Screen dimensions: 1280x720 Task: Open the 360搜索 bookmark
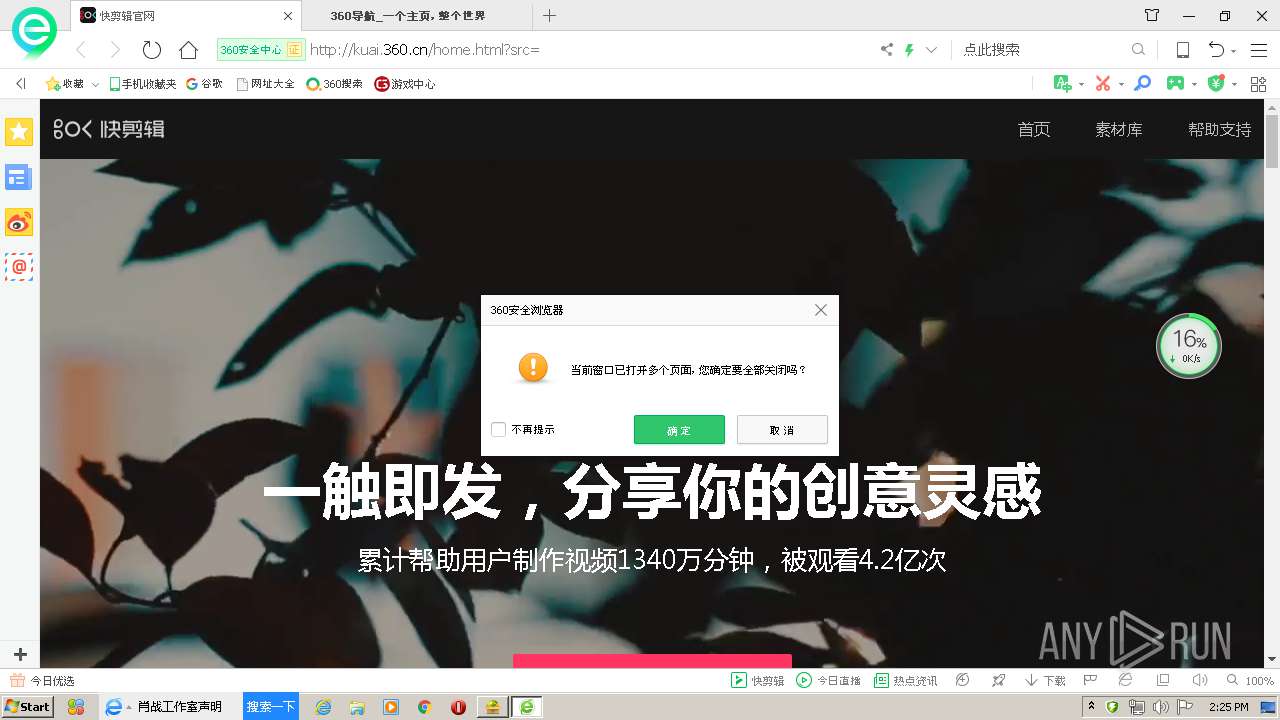point(334,84)
